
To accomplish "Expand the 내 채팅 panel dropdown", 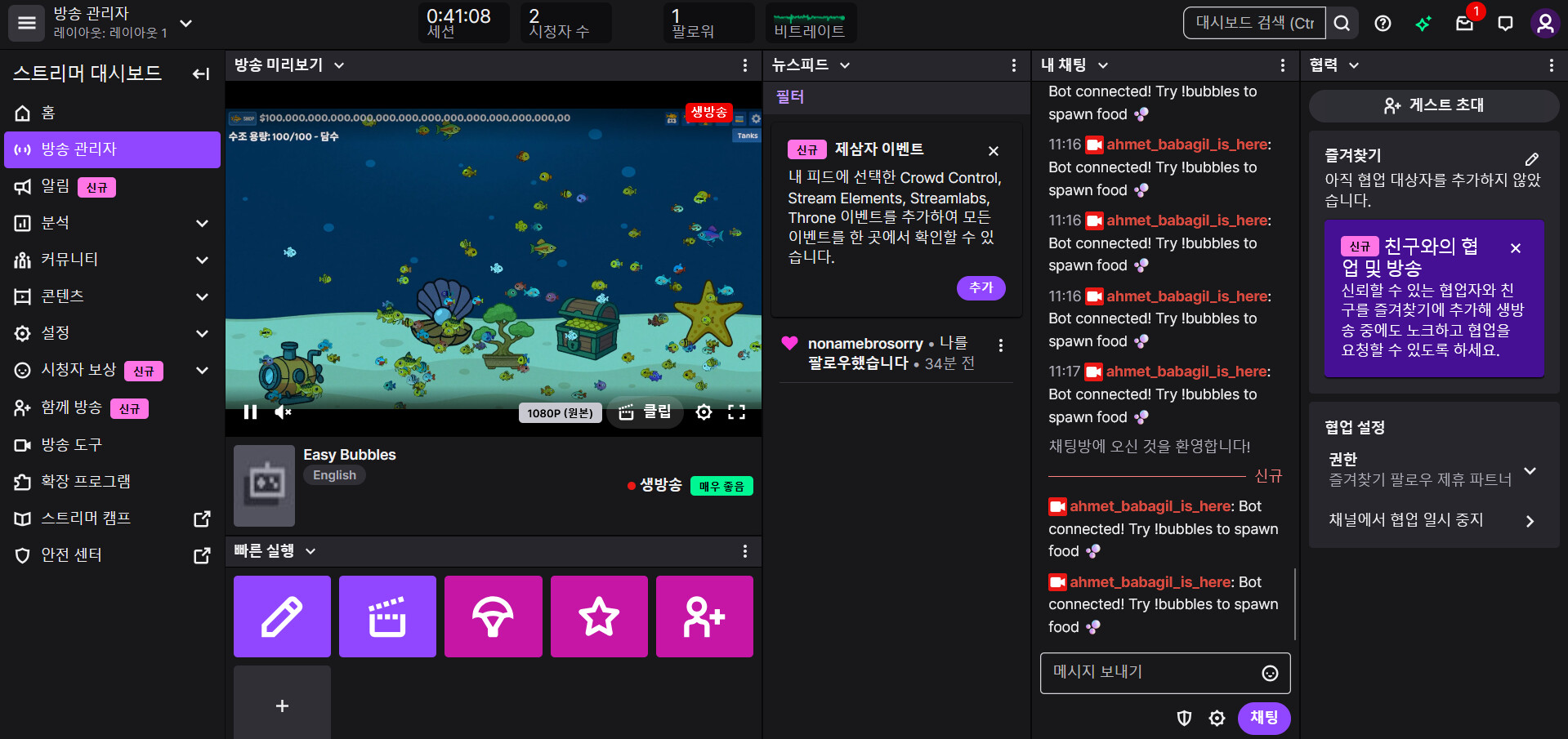I will click(1103, 65).
